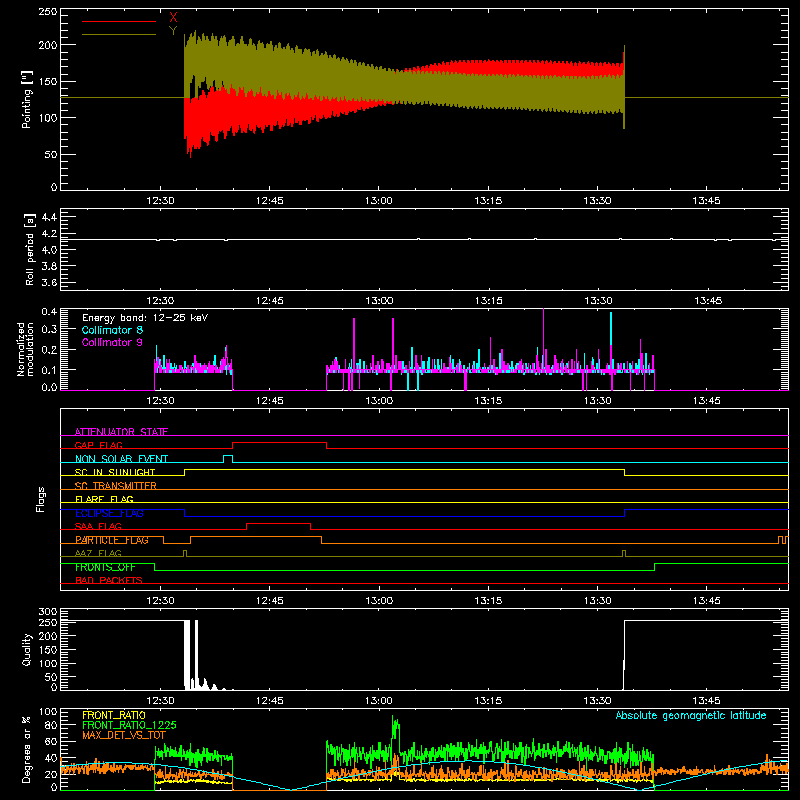The image size is (800, 800).
Task: Click the 250 value on Pointing axis
Action: [47, 11]
